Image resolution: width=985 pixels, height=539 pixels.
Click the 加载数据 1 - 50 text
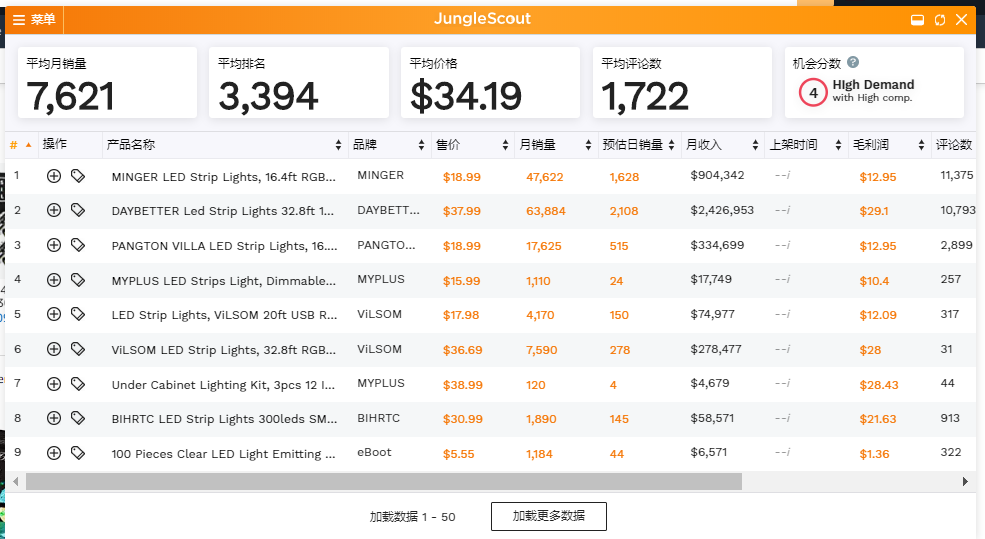412,517
